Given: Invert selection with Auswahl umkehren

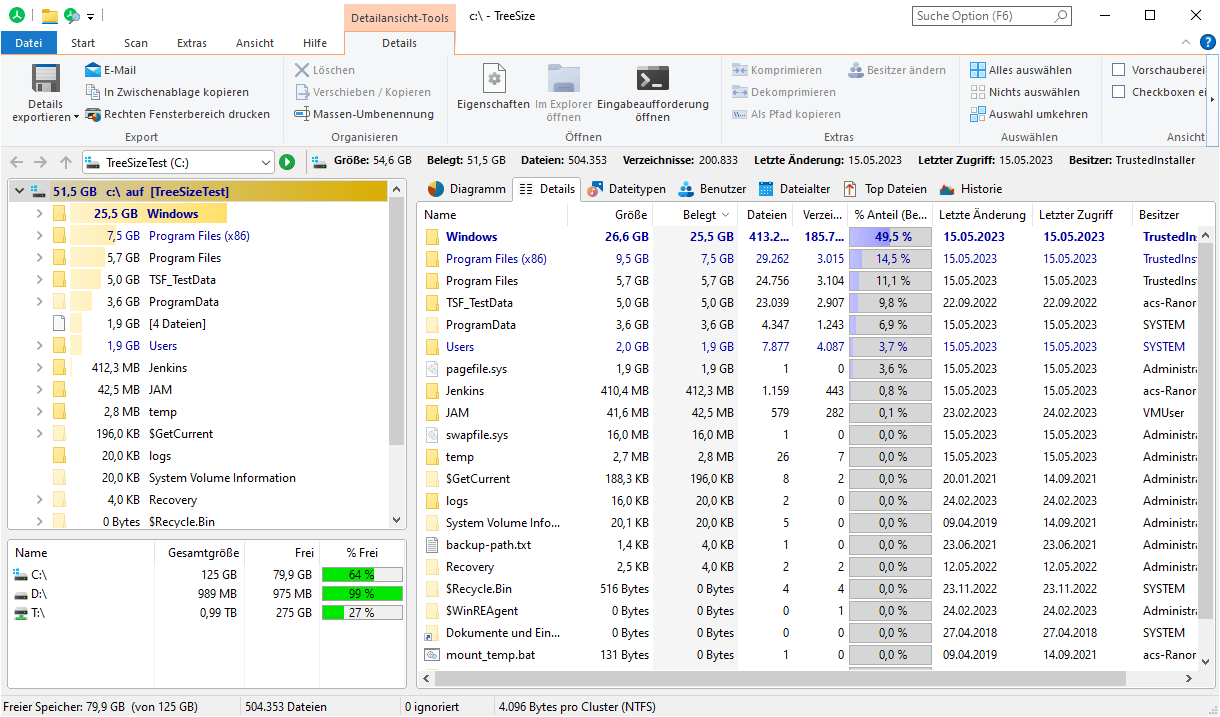Looking at the screenshot, I should point(1029,114).
